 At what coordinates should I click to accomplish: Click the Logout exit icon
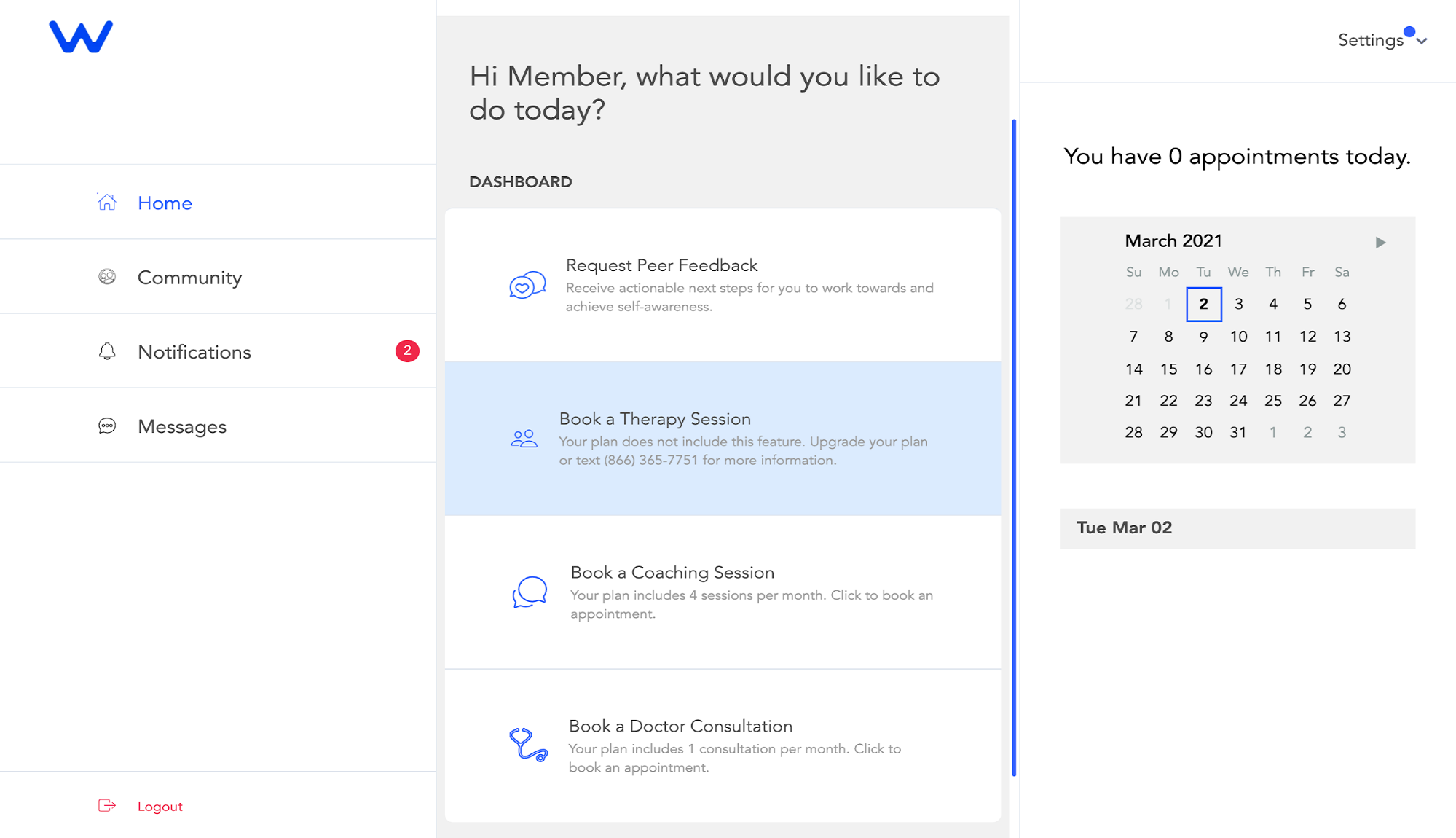107,805
